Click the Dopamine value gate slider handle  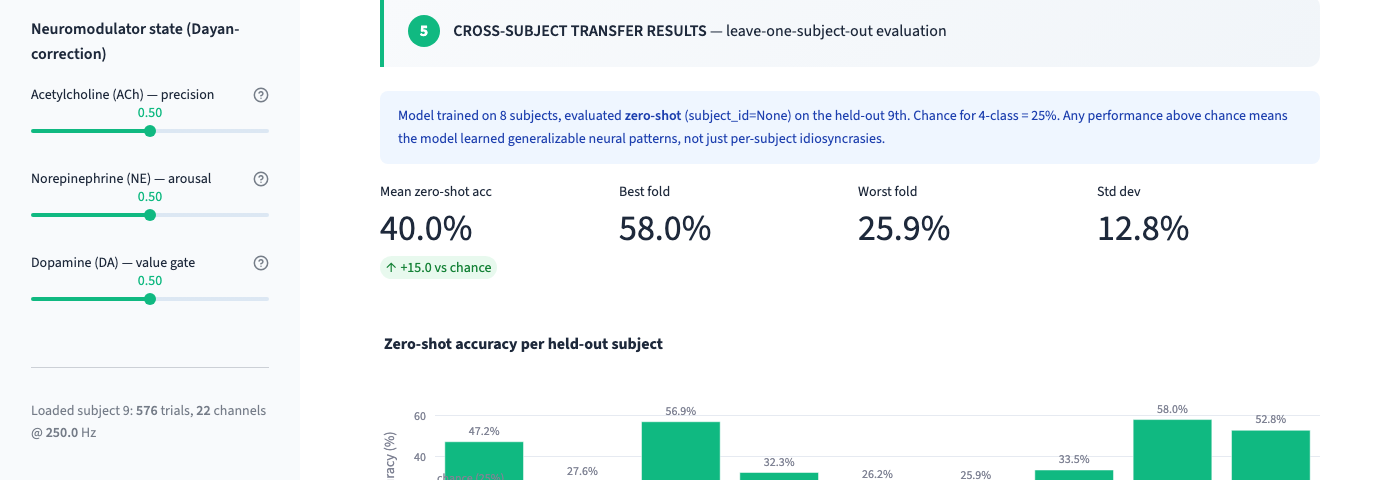(150, 299)
